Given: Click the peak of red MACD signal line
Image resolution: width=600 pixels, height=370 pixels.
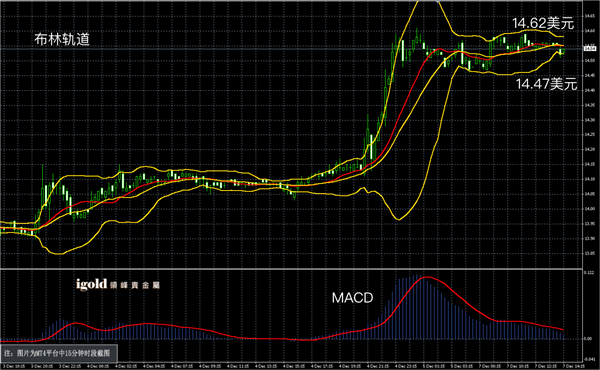Looking at the screenshot, I should 425,277.
